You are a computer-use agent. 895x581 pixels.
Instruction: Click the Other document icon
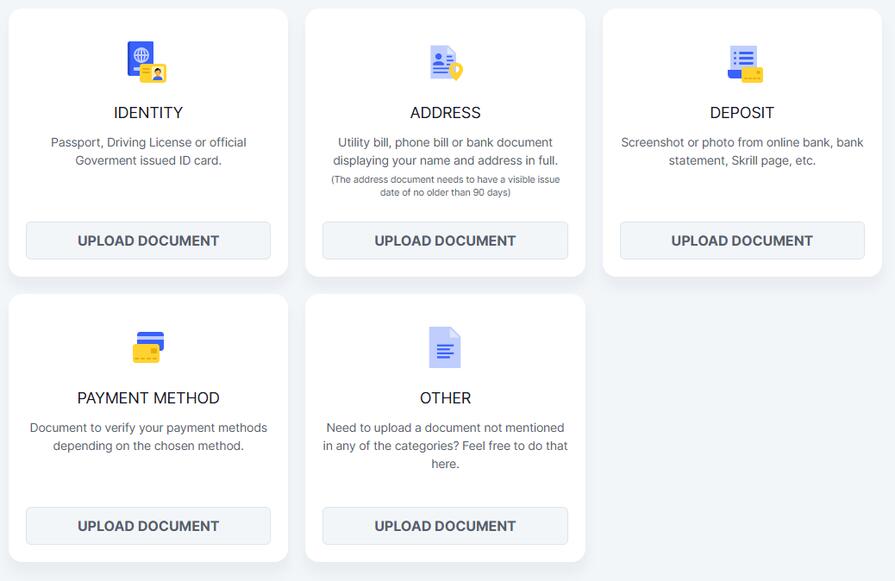(x=444, y=347)
